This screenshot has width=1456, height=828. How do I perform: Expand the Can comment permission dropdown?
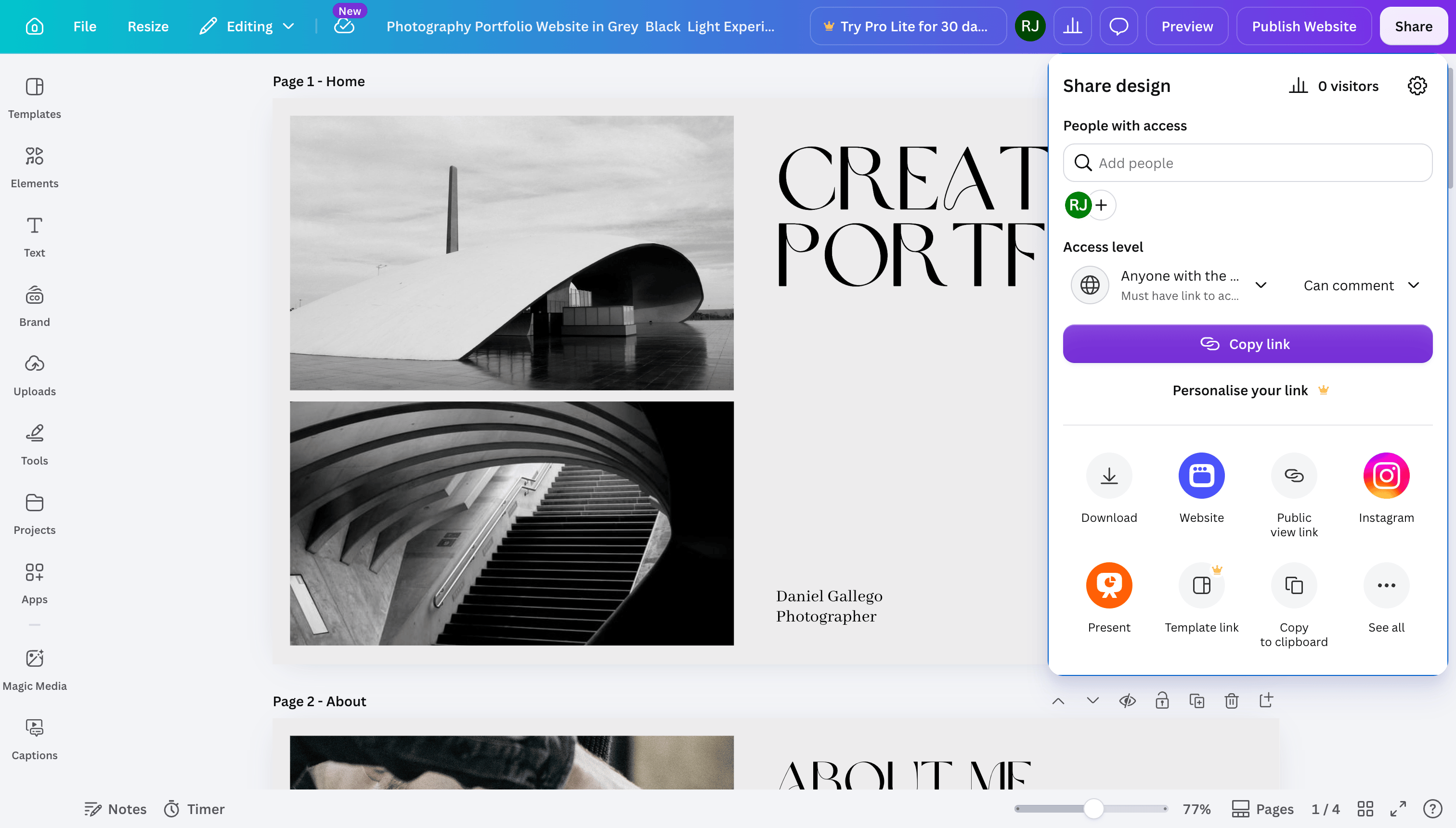tap(1362, 285)
